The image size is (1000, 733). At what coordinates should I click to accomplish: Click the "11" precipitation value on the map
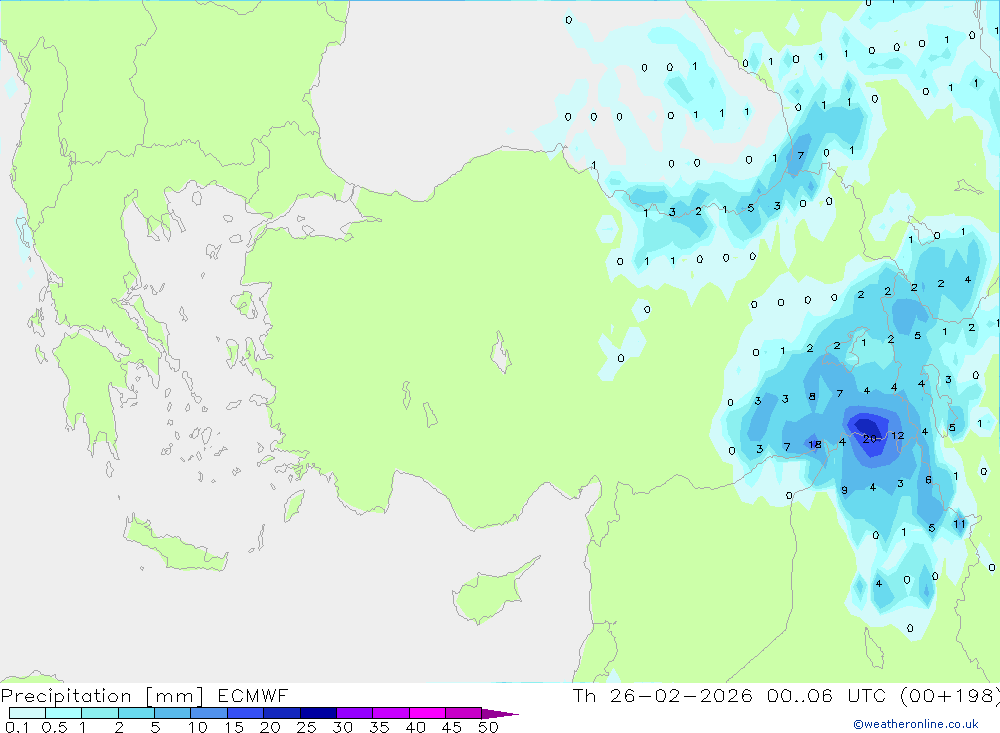[x=959, y=524]
